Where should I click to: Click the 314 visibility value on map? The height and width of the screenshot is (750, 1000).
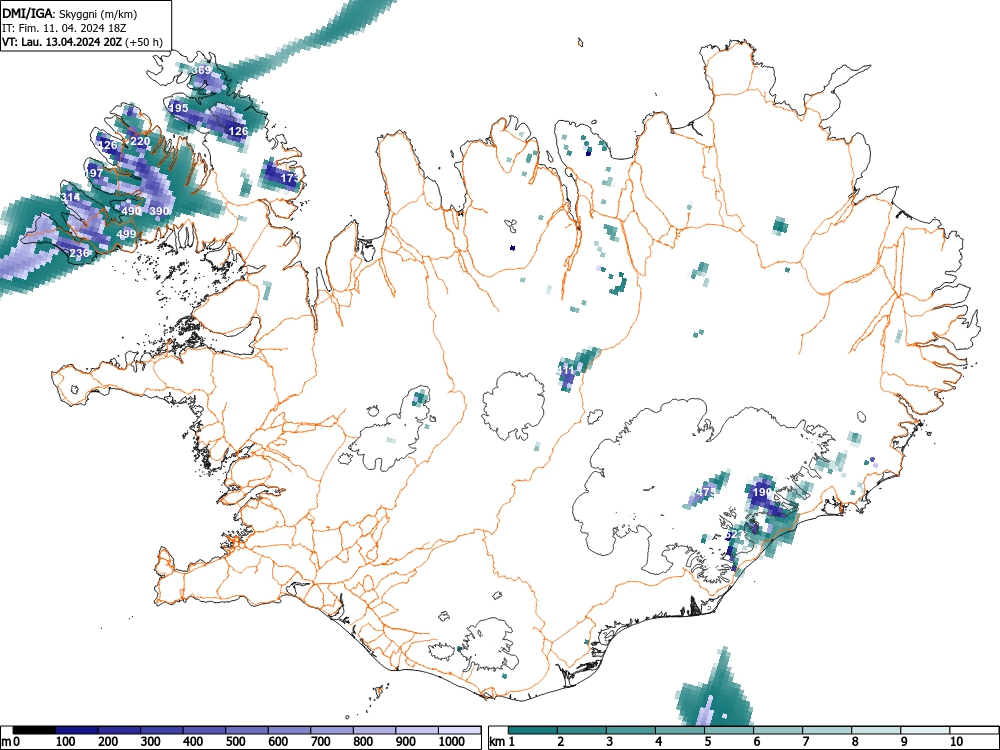click(x=70, y=198)
